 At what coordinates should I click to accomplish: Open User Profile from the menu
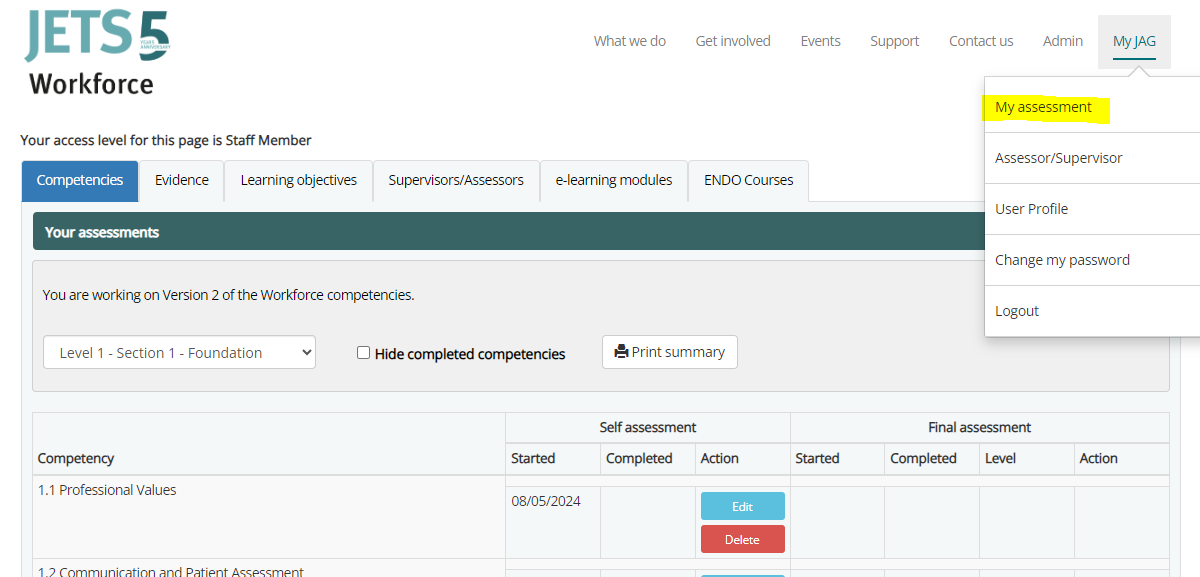(x=1031, y=209)
